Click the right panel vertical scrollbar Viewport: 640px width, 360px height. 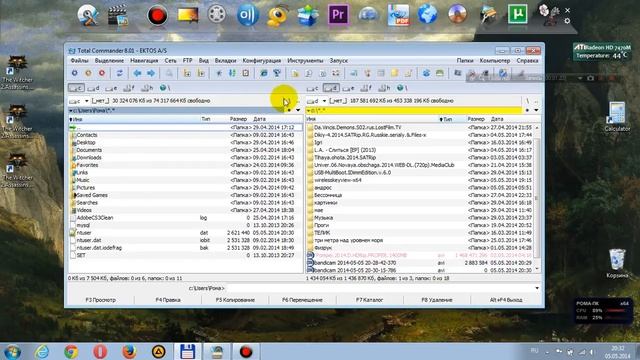[x=537, y=198]
